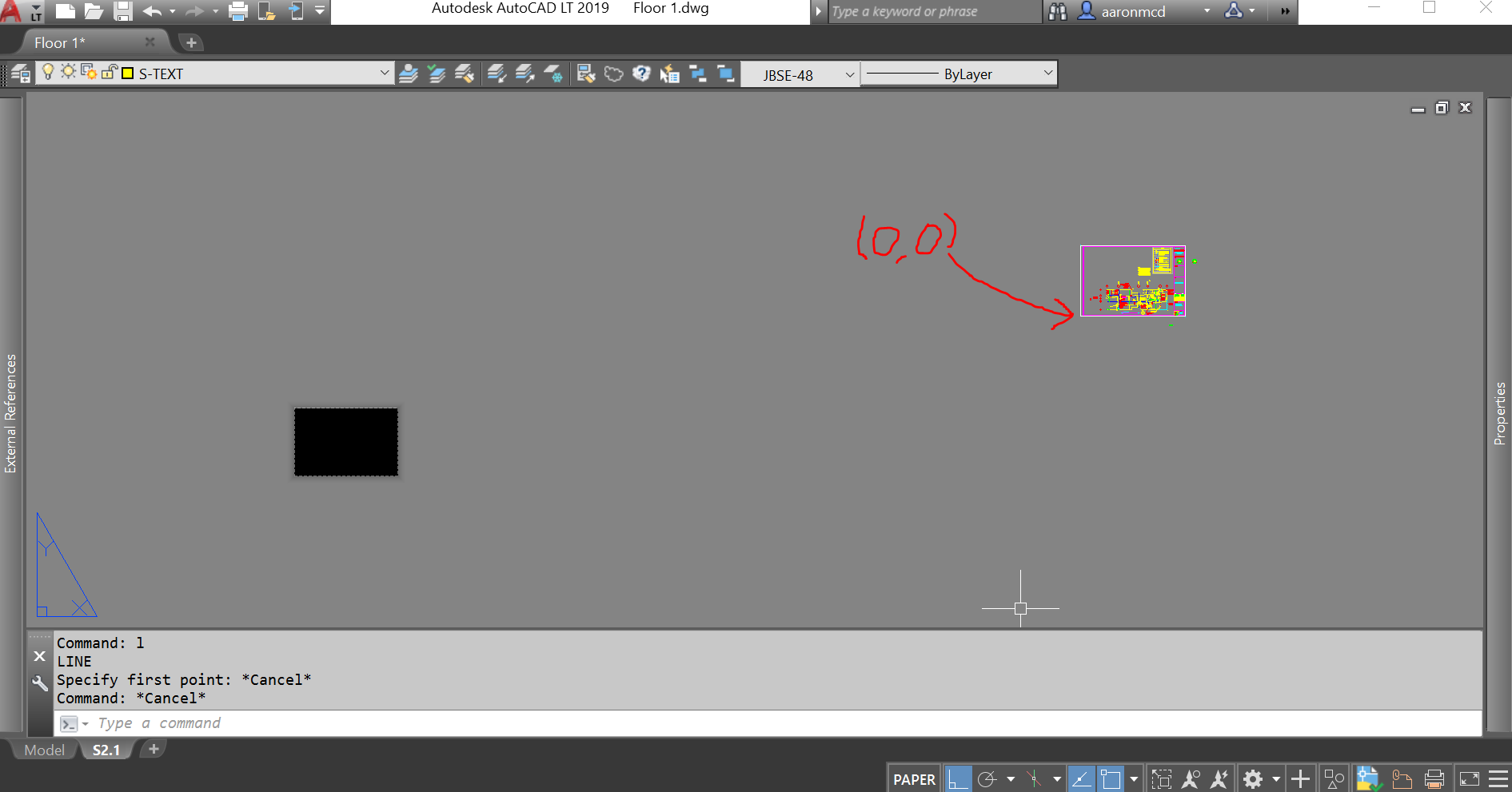Plot the drawing with the printer icon in title bar

coord(237,11)
